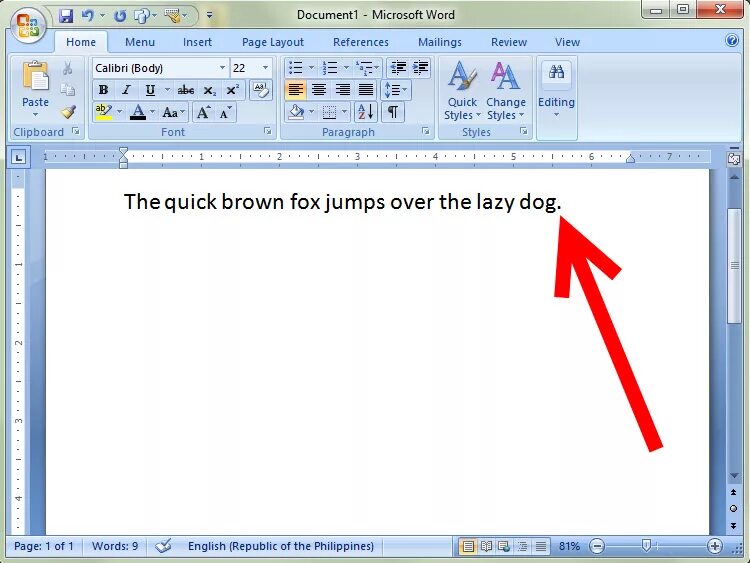The image size is (750, 563).
Task: Toggle show paragraph marks
Action: tap(393, 112)
